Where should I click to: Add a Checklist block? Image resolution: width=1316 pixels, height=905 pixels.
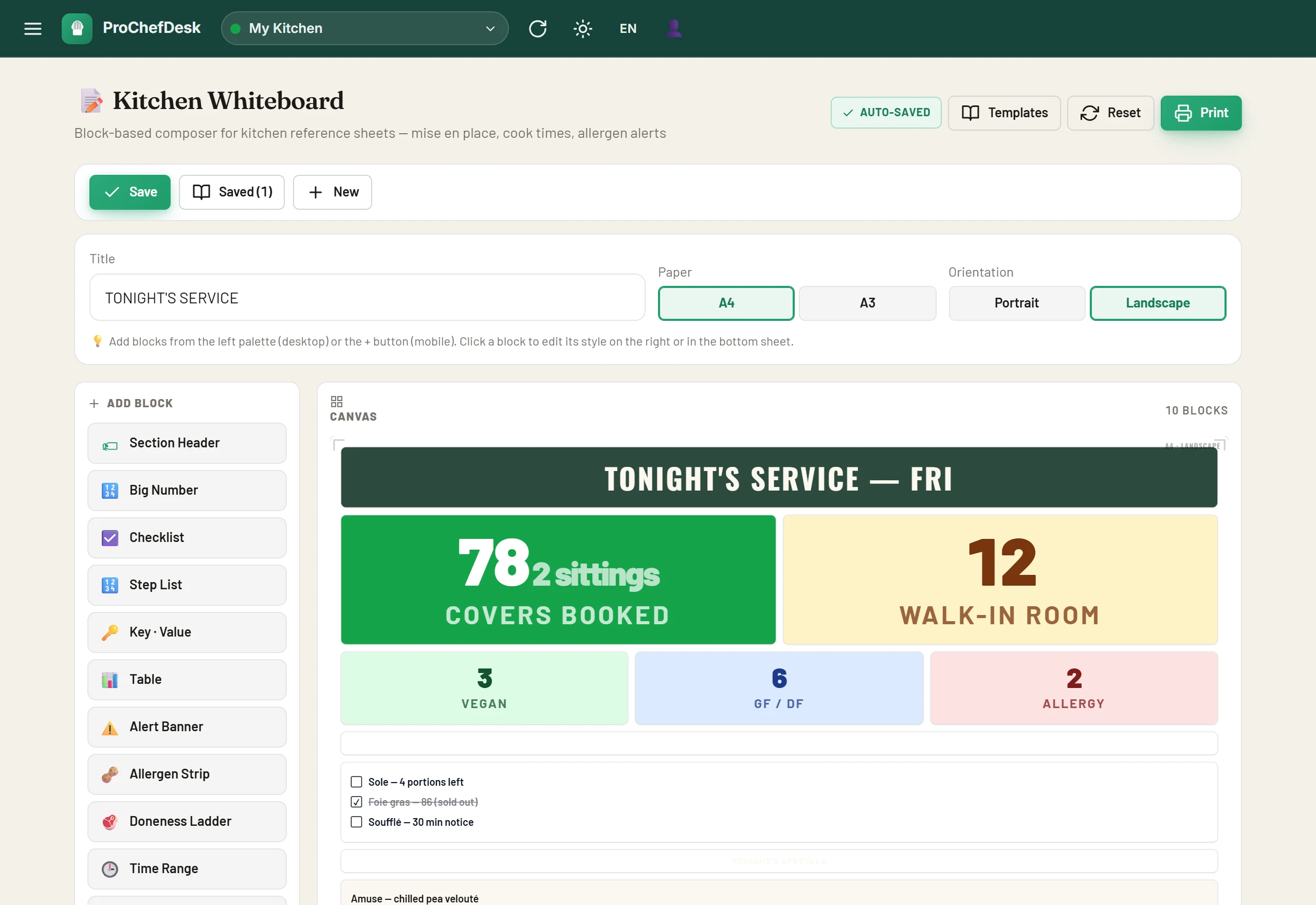pos(187,537)
